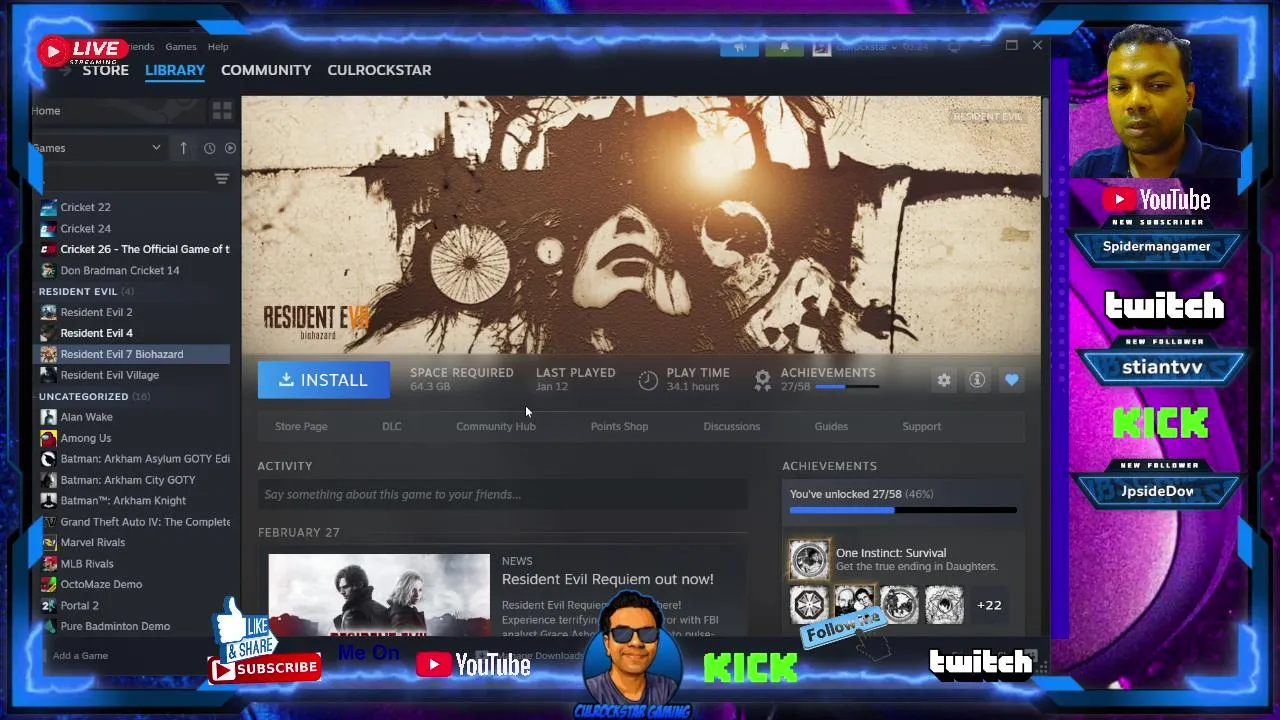Open the Support link
This screenshot has width=1280, height=720.
tap(922, 426)
